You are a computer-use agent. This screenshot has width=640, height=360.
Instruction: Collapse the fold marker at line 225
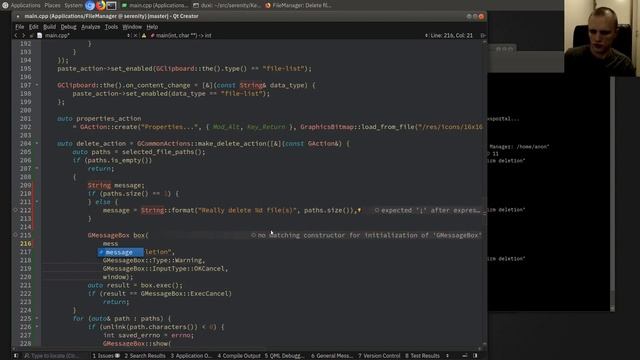[37, 318]
